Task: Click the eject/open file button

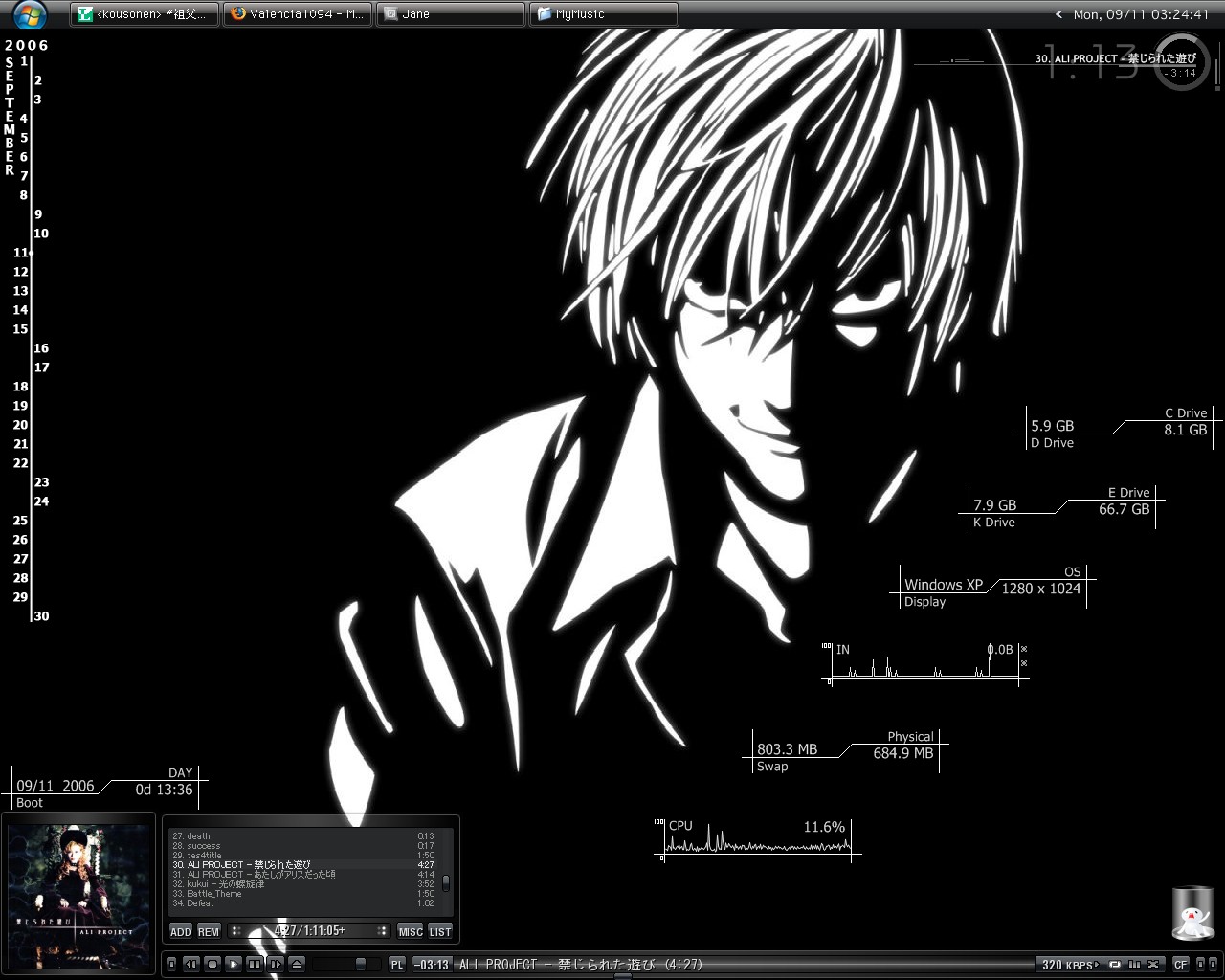Action: coord(297,965)
